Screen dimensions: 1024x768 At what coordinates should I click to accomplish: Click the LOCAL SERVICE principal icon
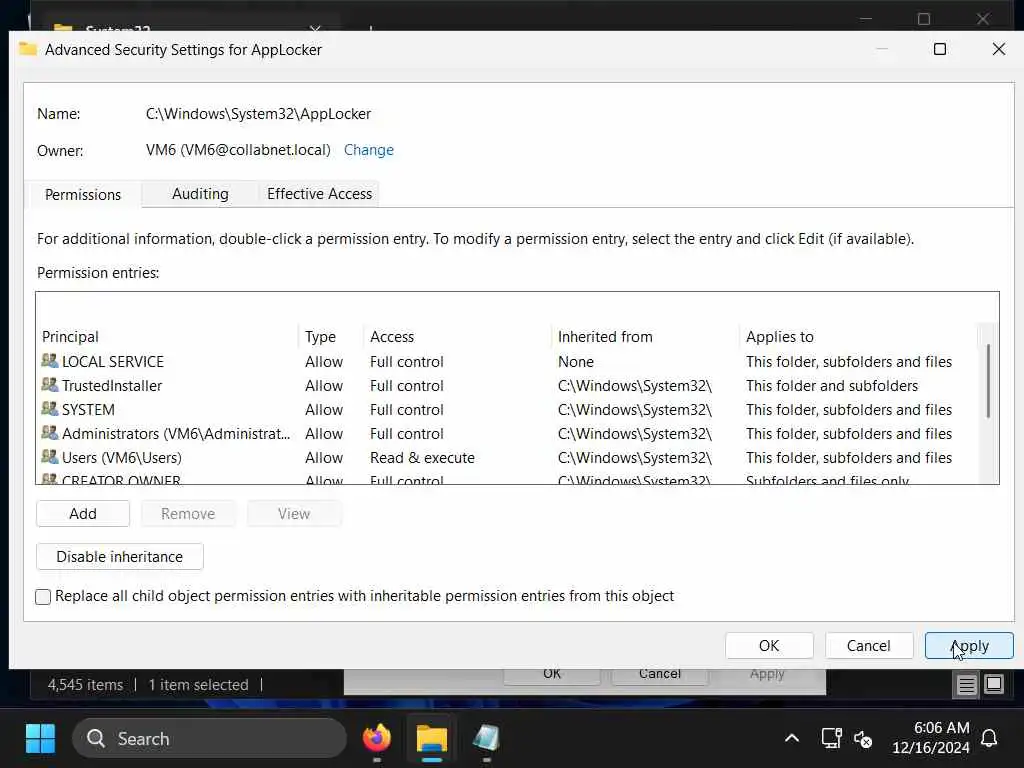[x=50, y=360]
